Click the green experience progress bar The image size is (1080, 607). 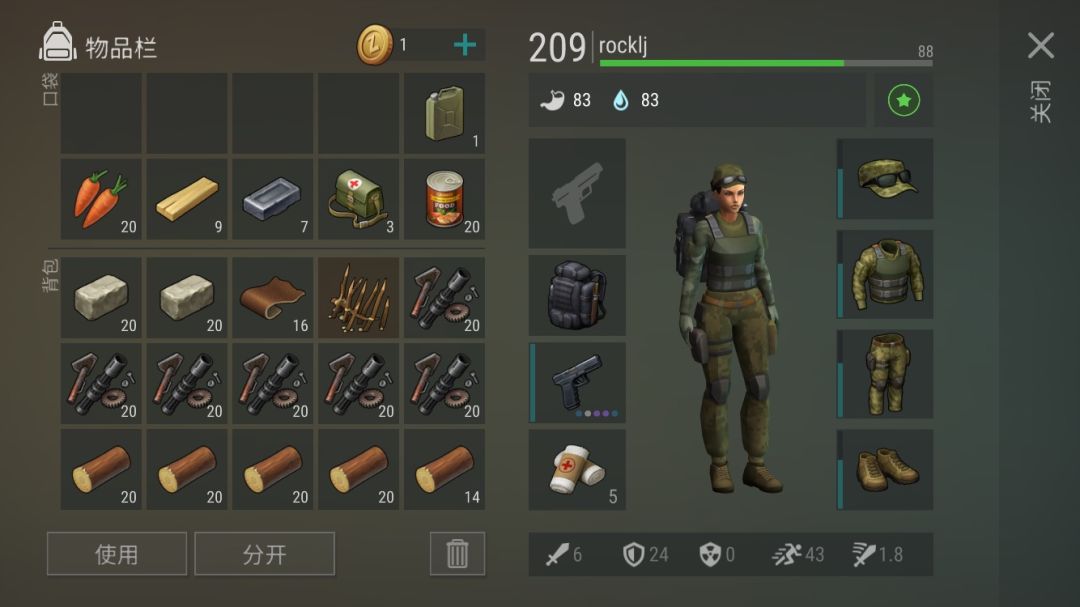click(766, 63)
